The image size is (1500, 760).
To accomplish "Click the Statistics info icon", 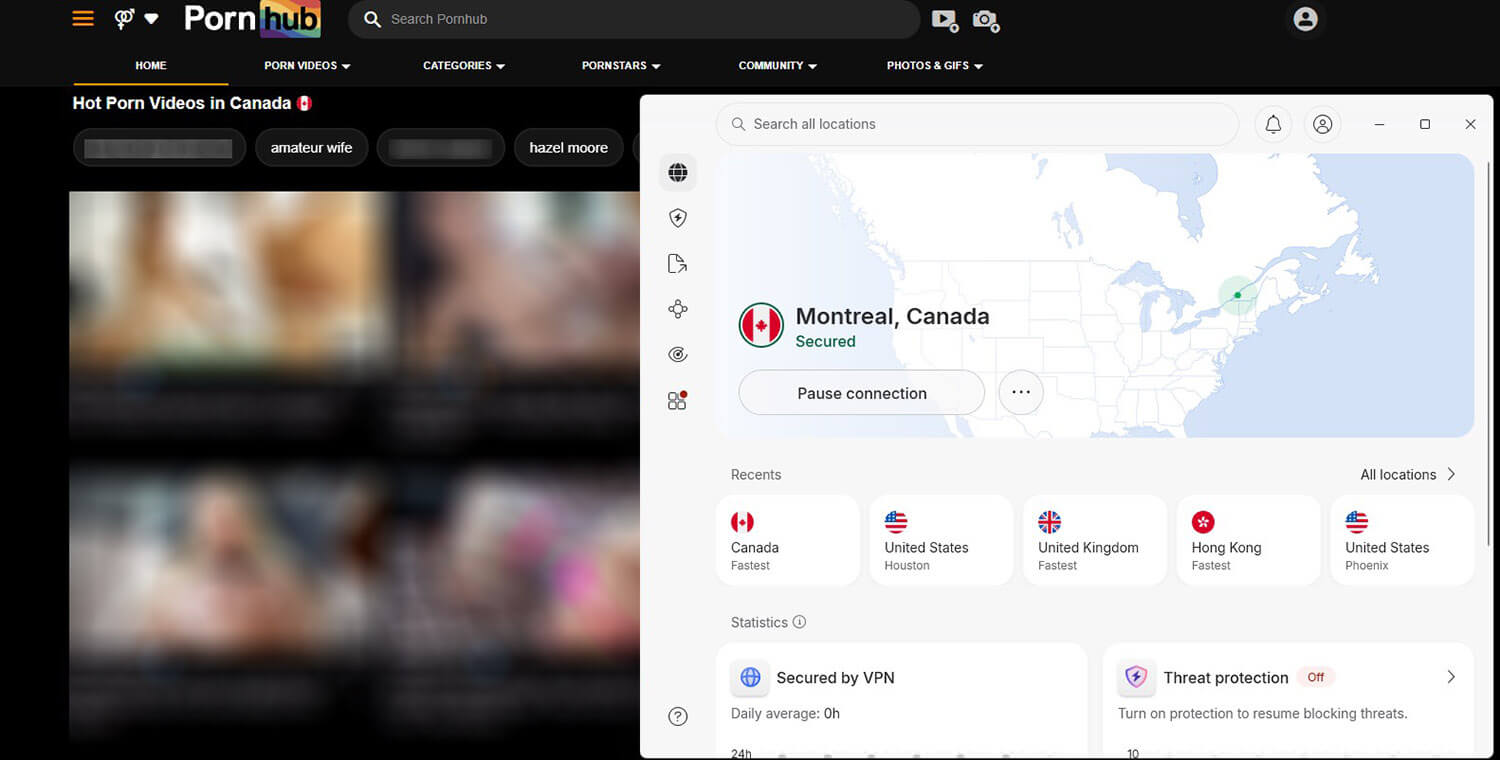I will click(x=799, y=622).
